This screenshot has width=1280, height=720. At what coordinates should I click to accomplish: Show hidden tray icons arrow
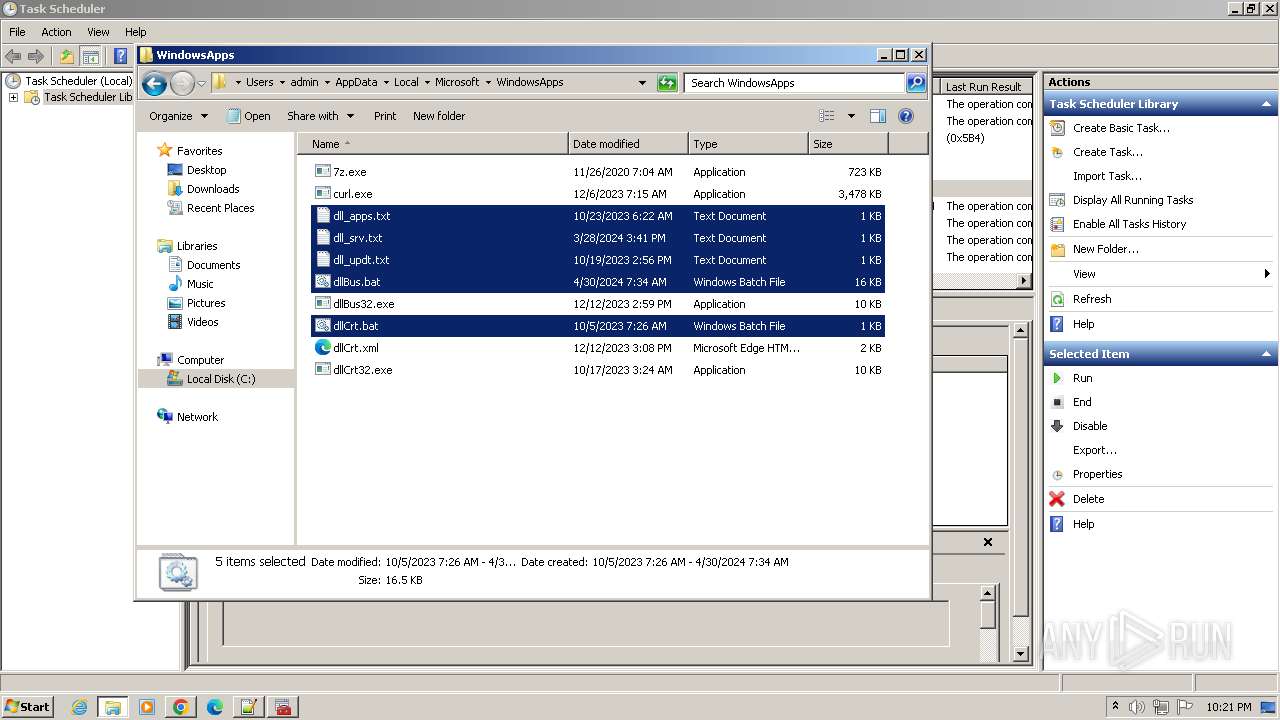point(1115,706)
